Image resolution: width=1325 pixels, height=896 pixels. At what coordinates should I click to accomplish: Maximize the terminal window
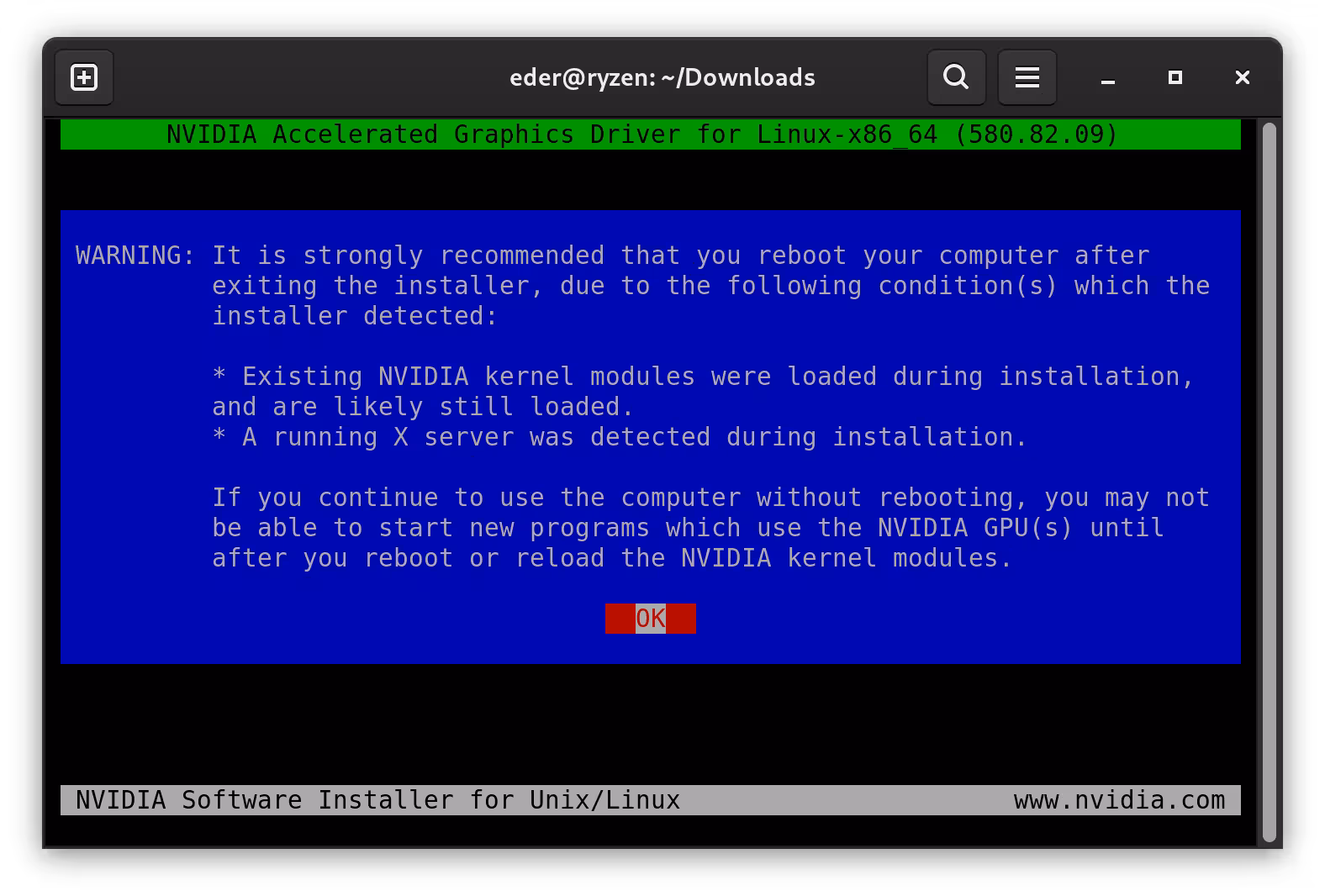[1175, 78]
